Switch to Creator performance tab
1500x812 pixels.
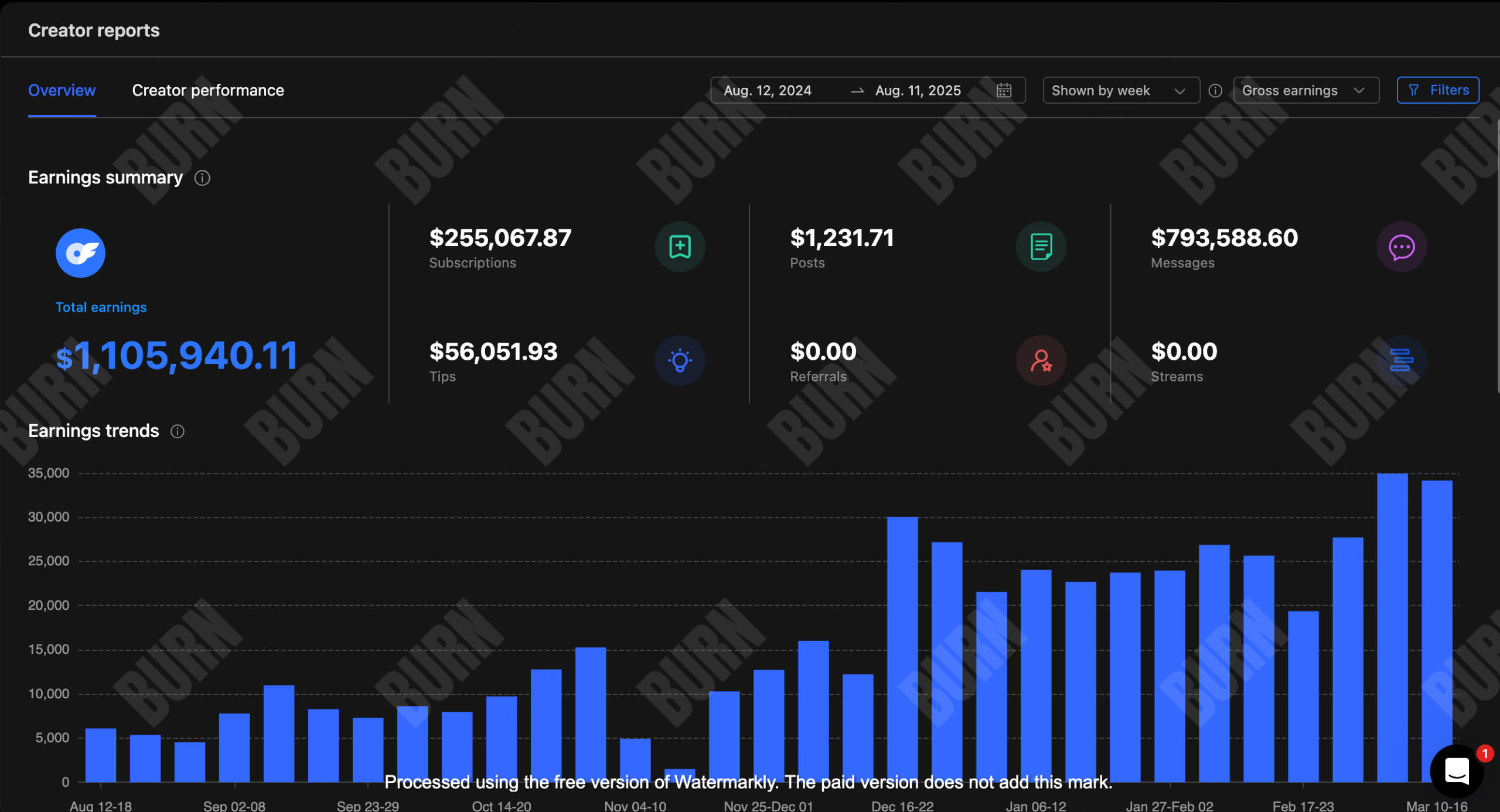click(208, 90)
